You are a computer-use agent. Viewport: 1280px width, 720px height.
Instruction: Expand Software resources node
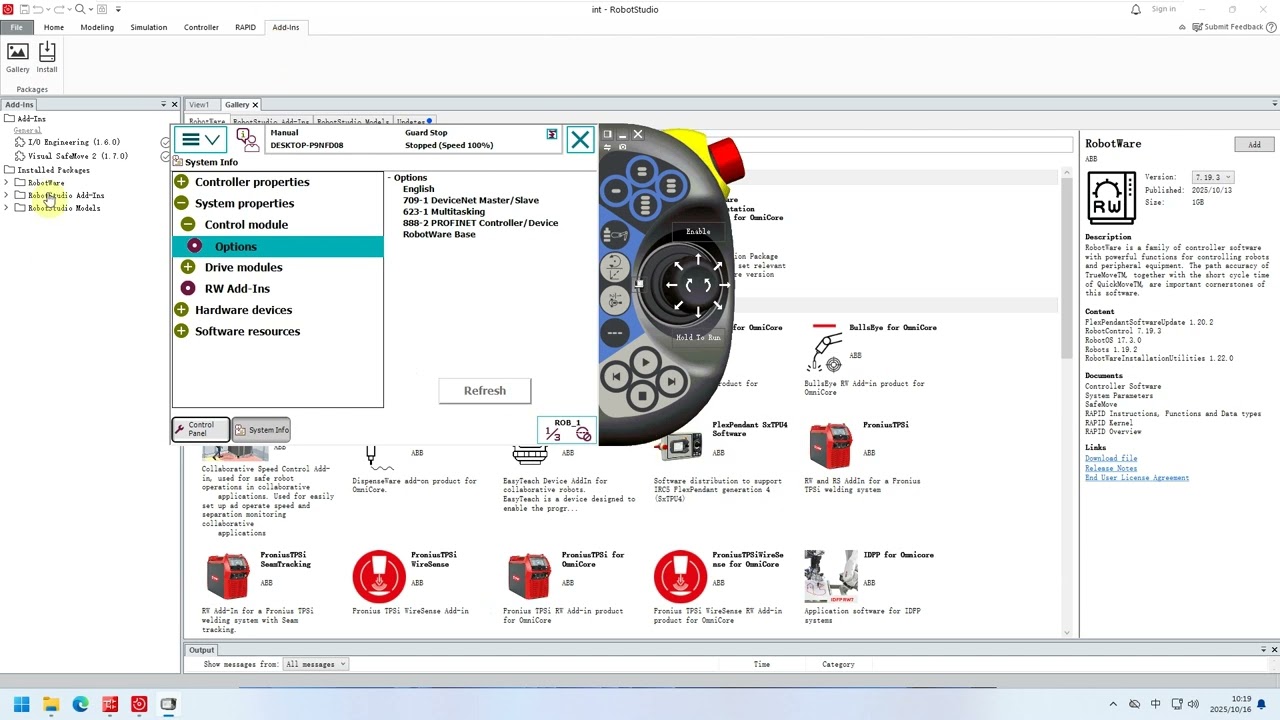[181, 331]
